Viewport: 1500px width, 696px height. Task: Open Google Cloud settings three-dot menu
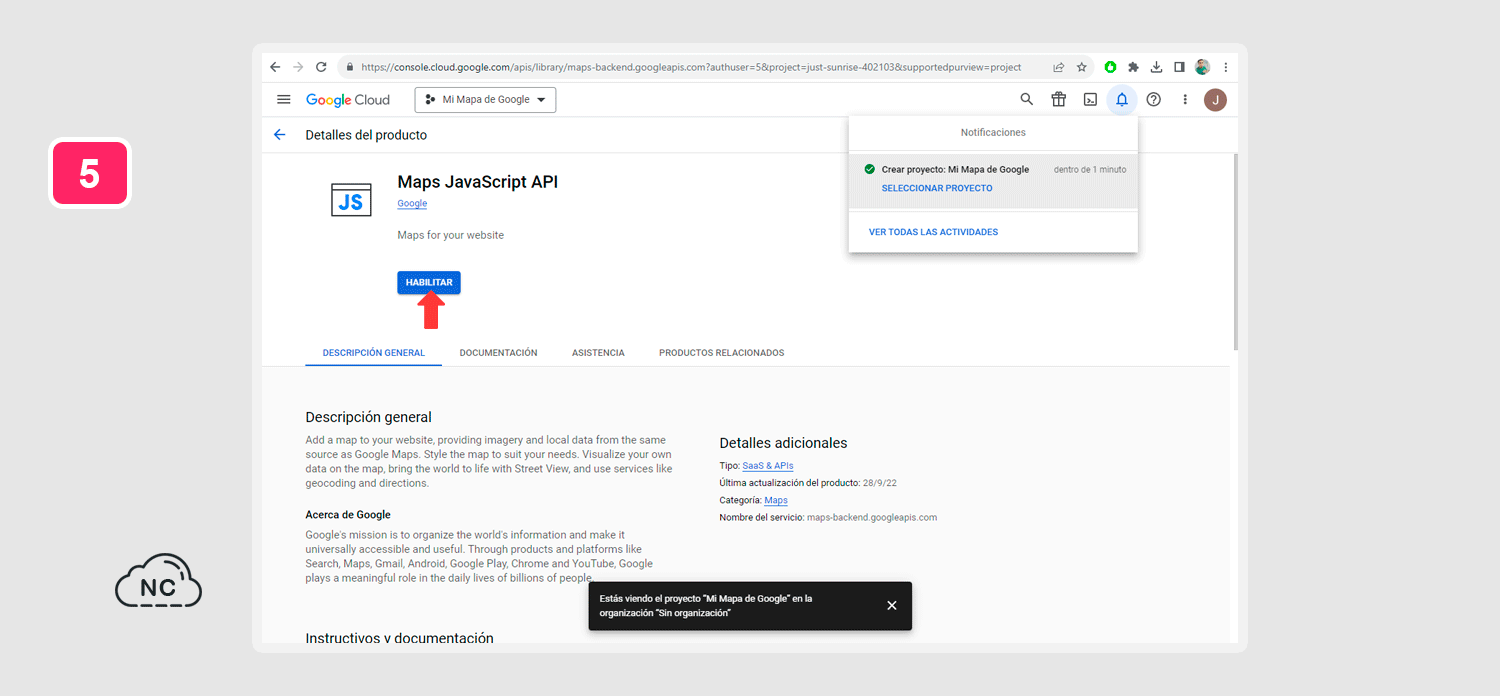1185,99
